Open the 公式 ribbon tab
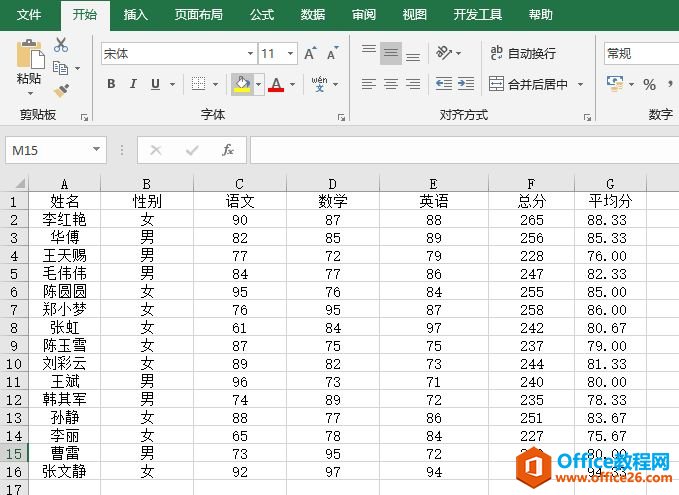 [x=262, y=15]
